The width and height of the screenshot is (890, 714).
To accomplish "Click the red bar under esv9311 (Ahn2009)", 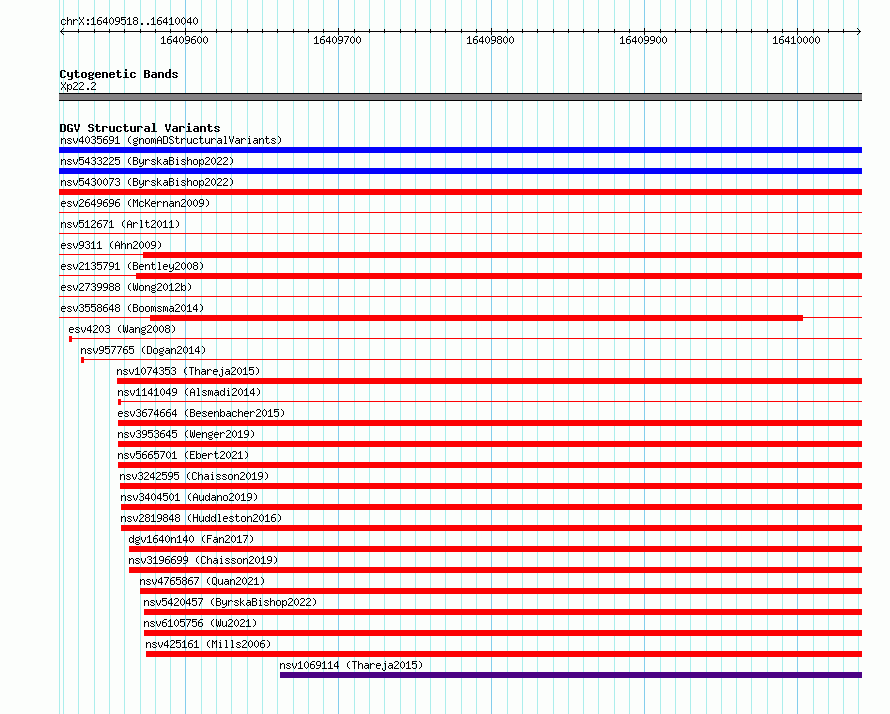I will tap(502, 255).
